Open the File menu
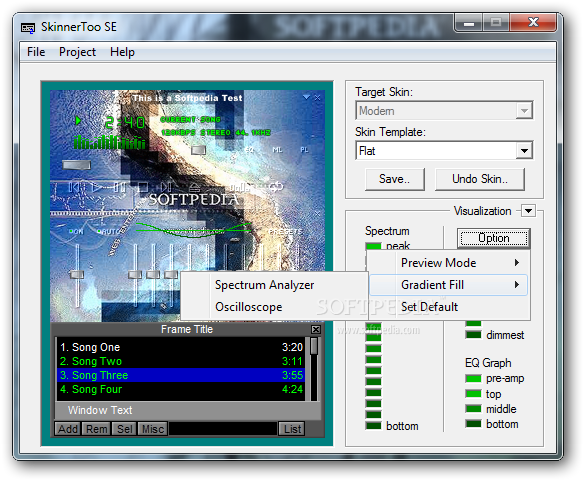Viewport: 584px width, 481px height. click(36, 52)
